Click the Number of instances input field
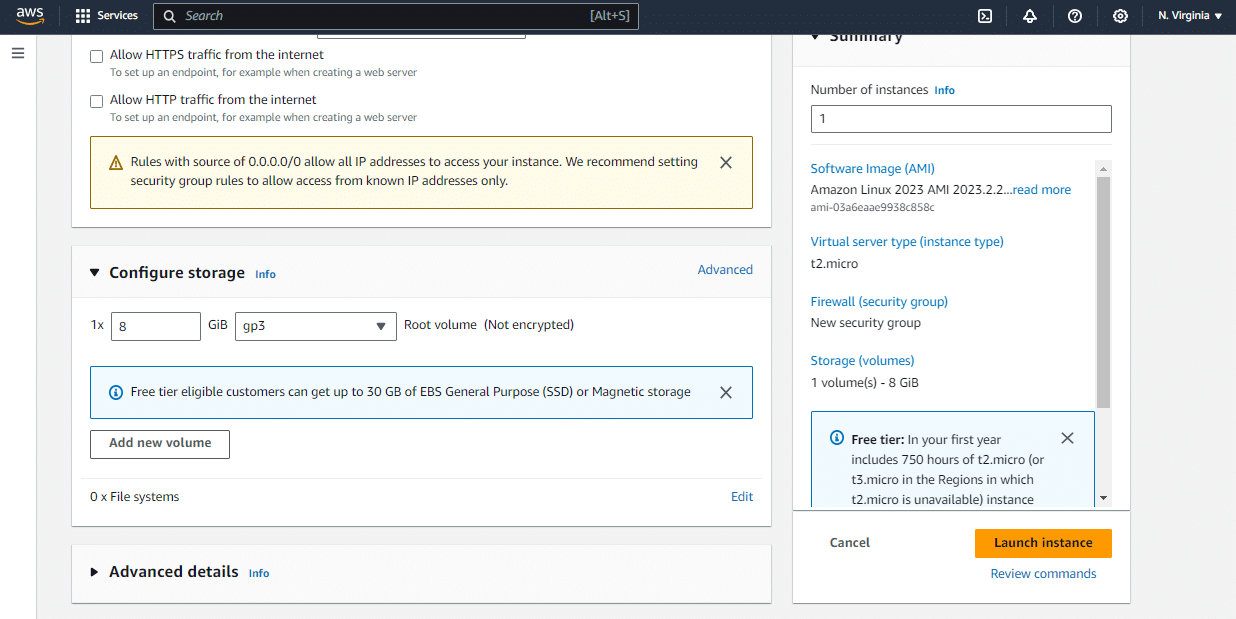1236x619 pixels. (960, 119)
